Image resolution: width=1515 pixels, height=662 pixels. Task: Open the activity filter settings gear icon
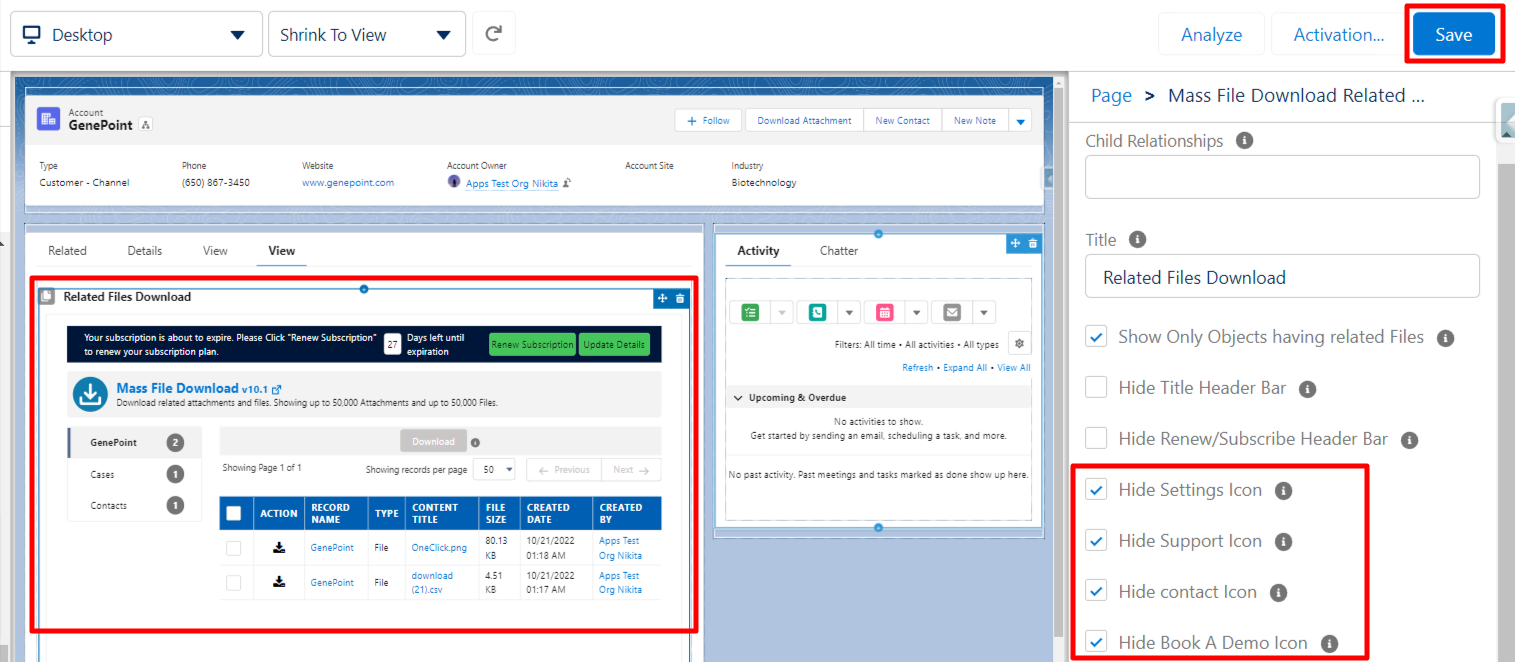[1019, 343]
